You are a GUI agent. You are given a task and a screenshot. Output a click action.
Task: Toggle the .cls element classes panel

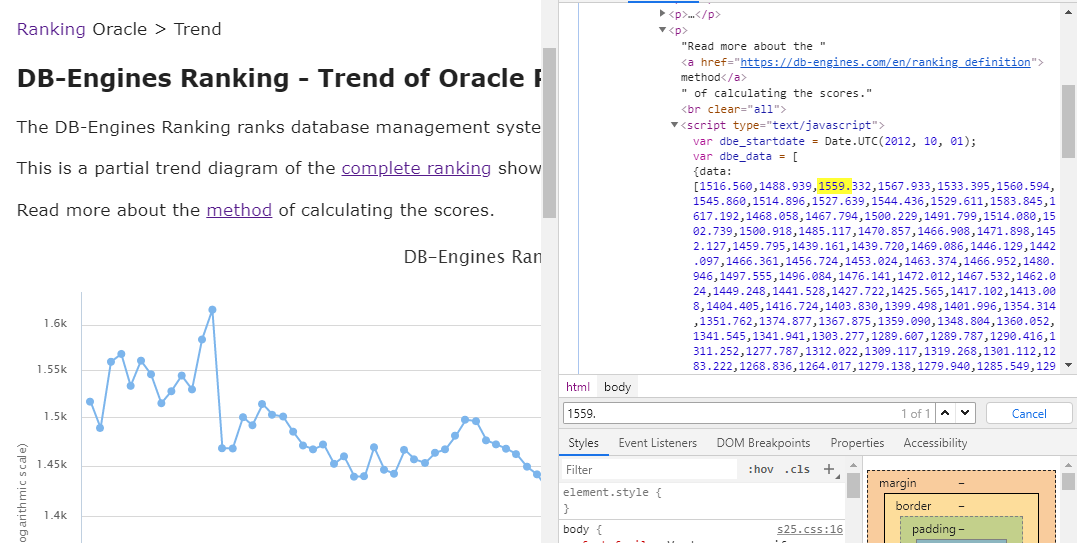tap(797, 469)
